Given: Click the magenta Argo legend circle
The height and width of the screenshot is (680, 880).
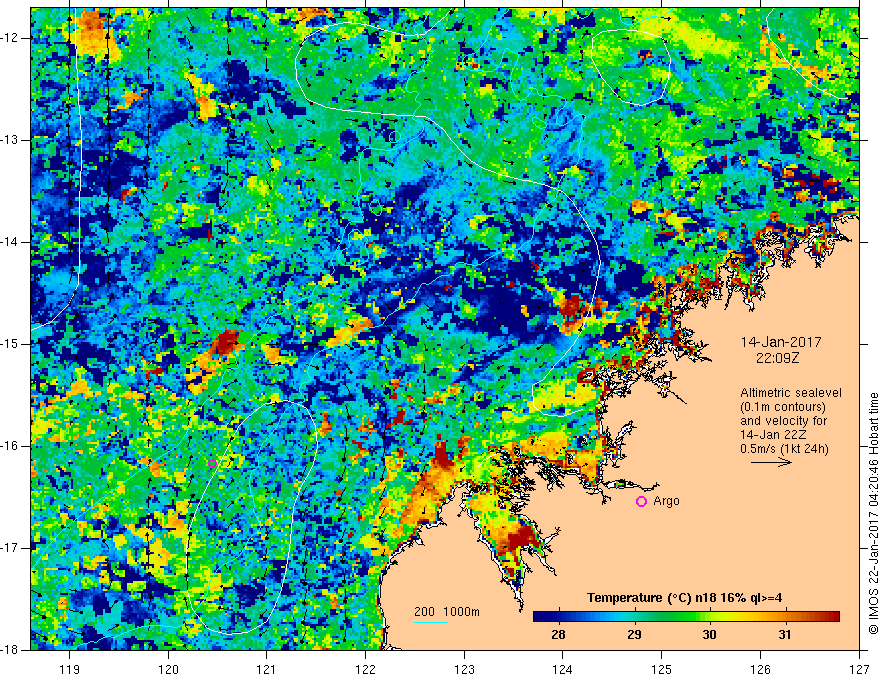Looking at the screenshot, I should pyautogui.click(x=641, y=502).
